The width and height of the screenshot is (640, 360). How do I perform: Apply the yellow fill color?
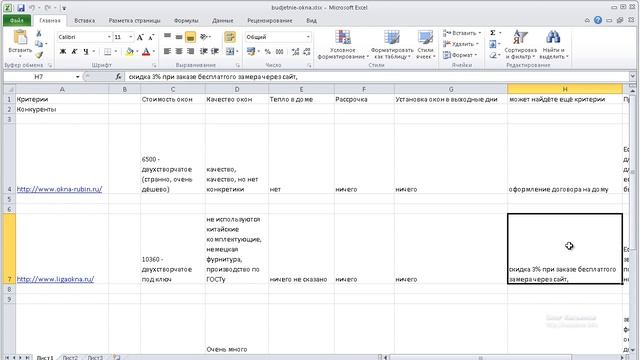pyautogui.click(x=129, y=51)
